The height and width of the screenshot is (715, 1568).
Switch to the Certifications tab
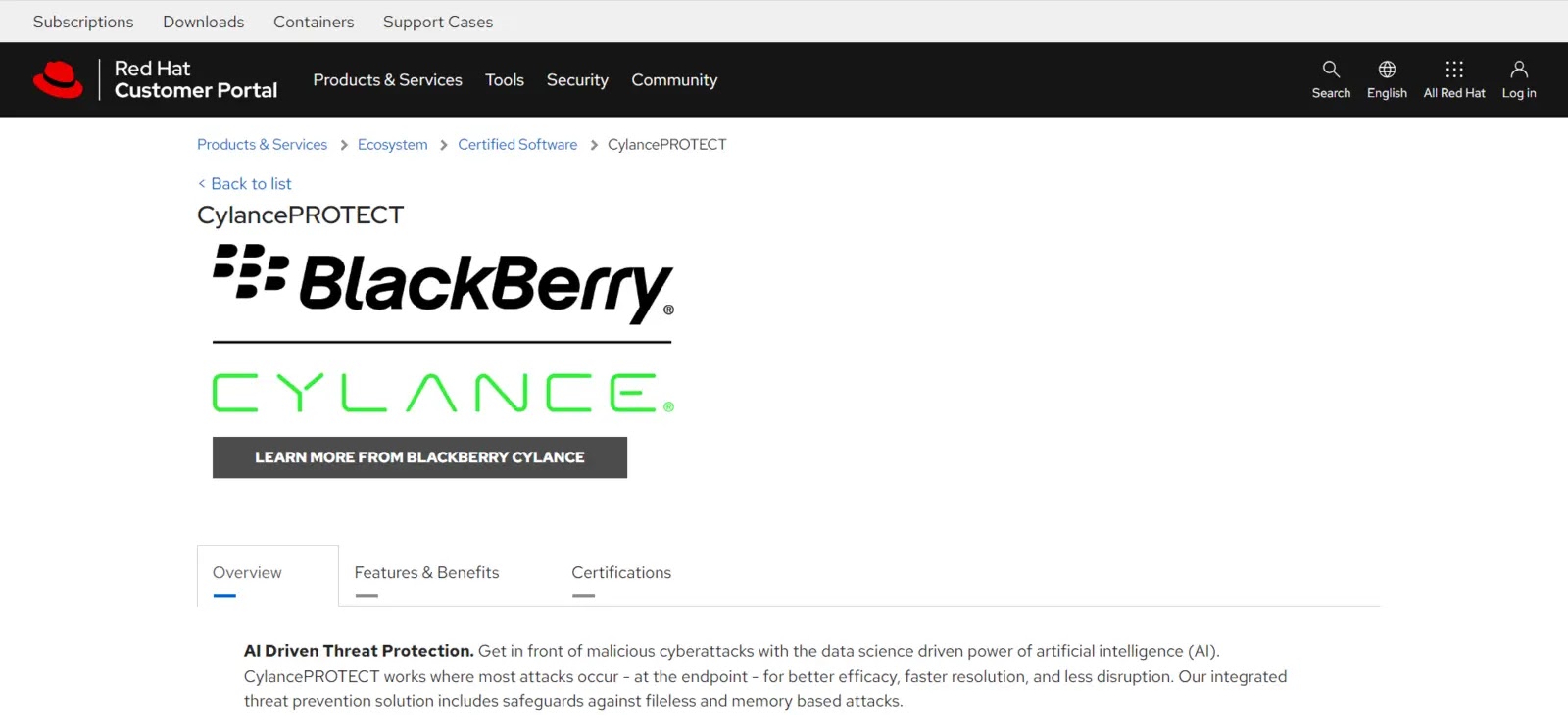[x=621, y=573]
